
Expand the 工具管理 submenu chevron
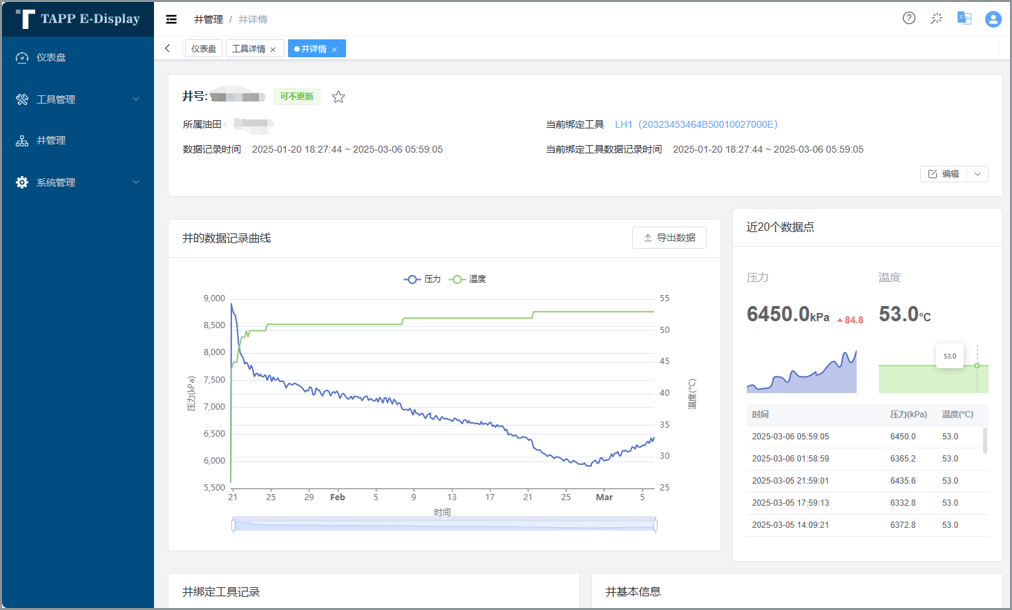tap(136, 99)
